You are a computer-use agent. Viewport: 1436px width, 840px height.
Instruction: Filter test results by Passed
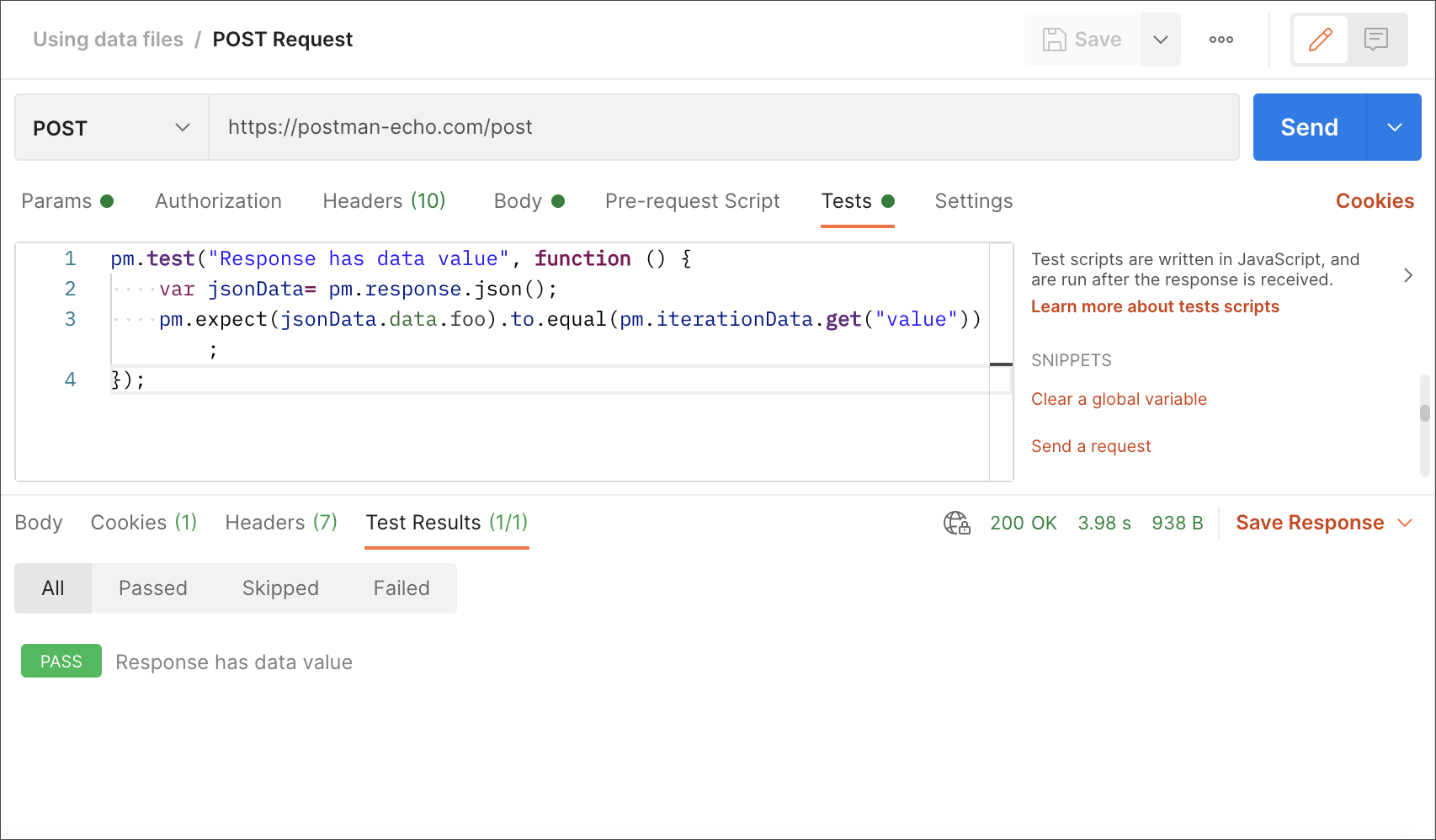(x=152, y=588)
